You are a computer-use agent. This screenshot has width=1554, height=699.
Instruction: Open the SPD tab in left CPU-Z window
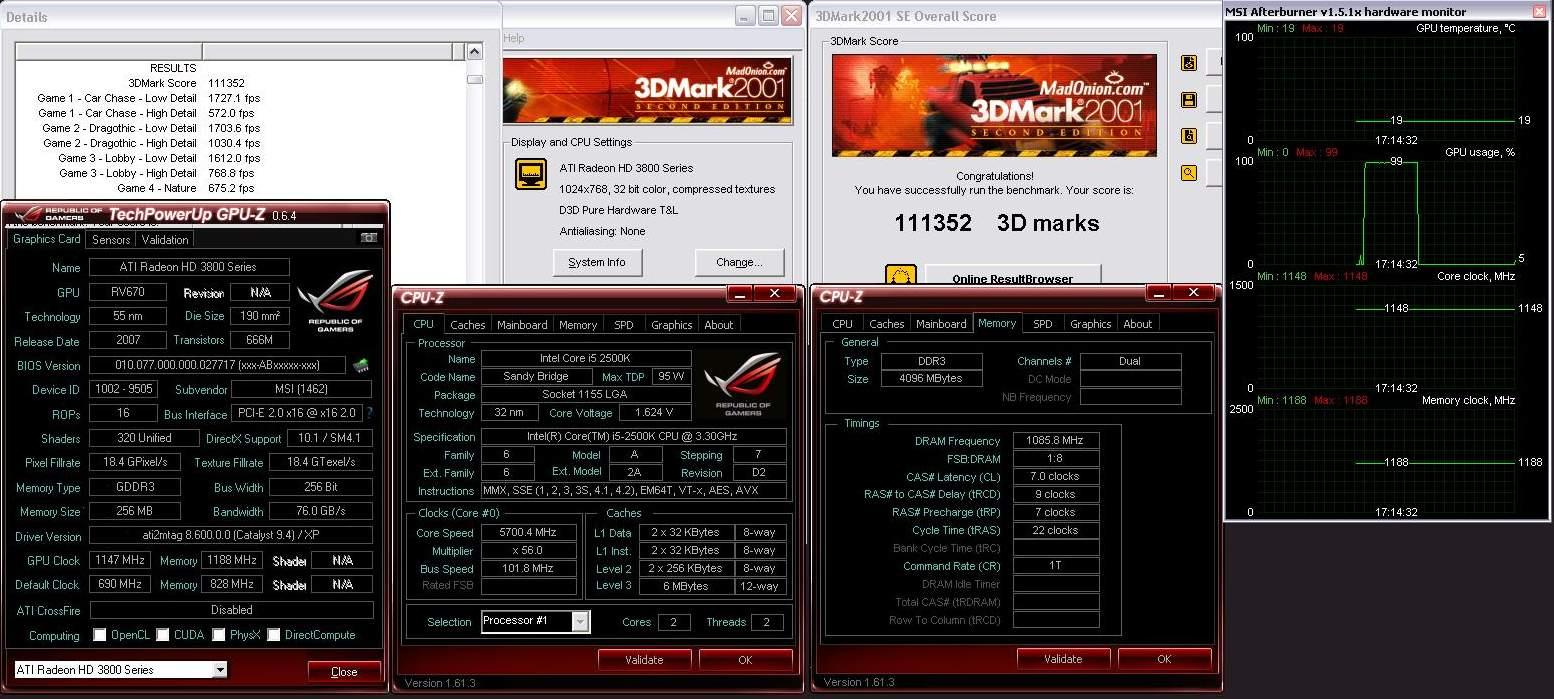click(x=623, y=324)
